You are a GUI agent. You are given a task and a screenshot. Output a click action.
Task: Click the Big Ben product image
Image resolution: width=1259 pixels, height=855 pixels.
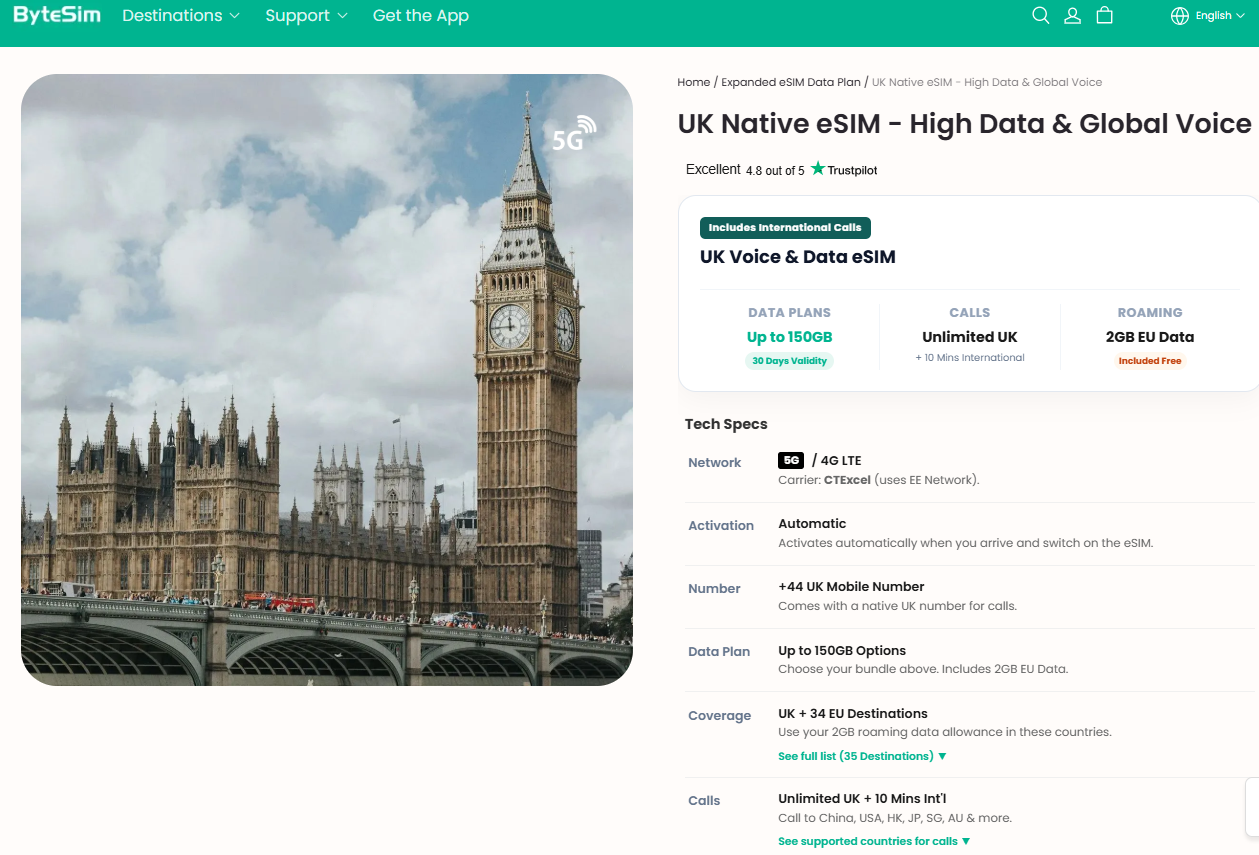pos(327,380)
